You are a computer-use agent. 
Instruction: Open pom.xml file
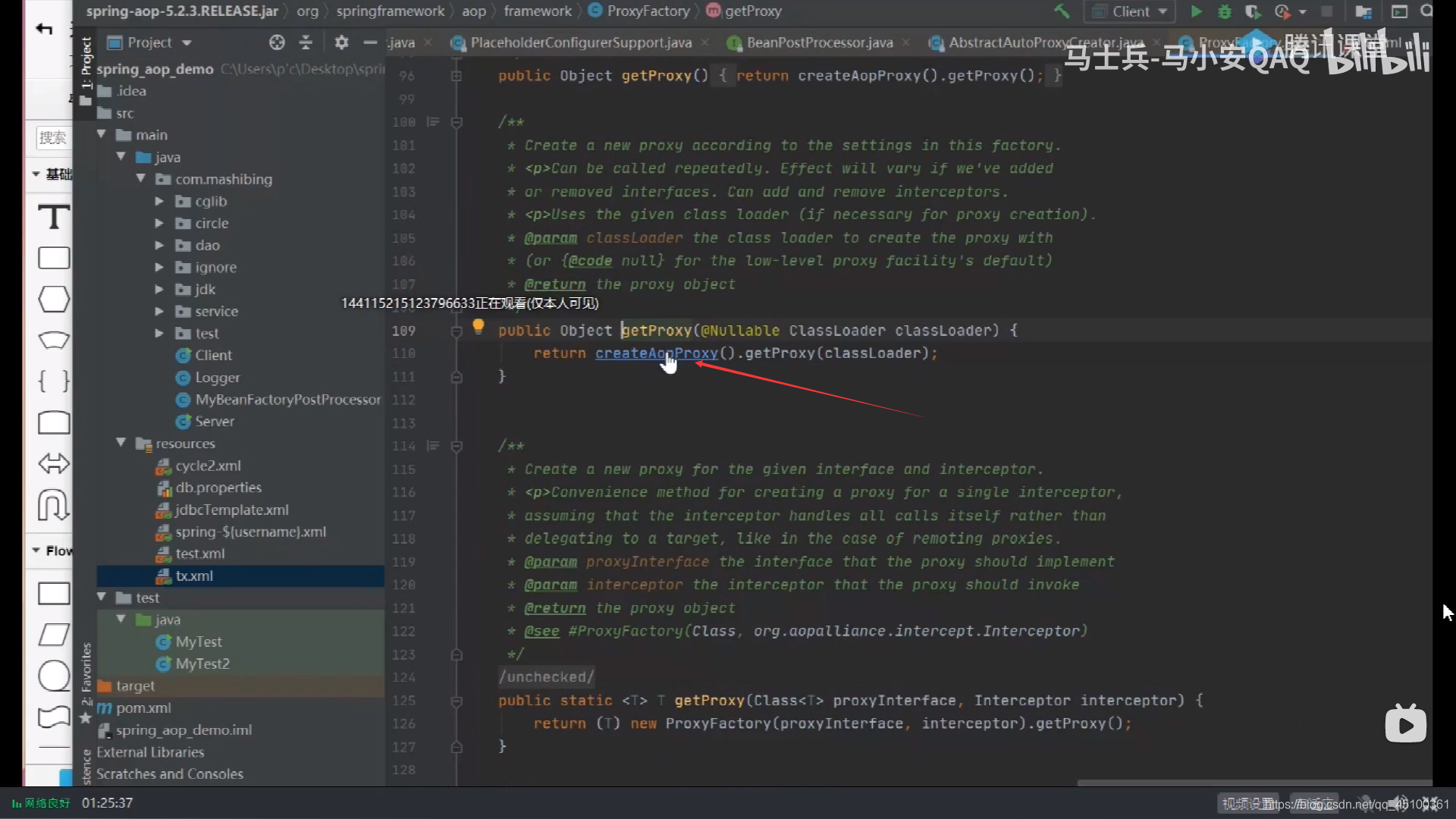143,708
